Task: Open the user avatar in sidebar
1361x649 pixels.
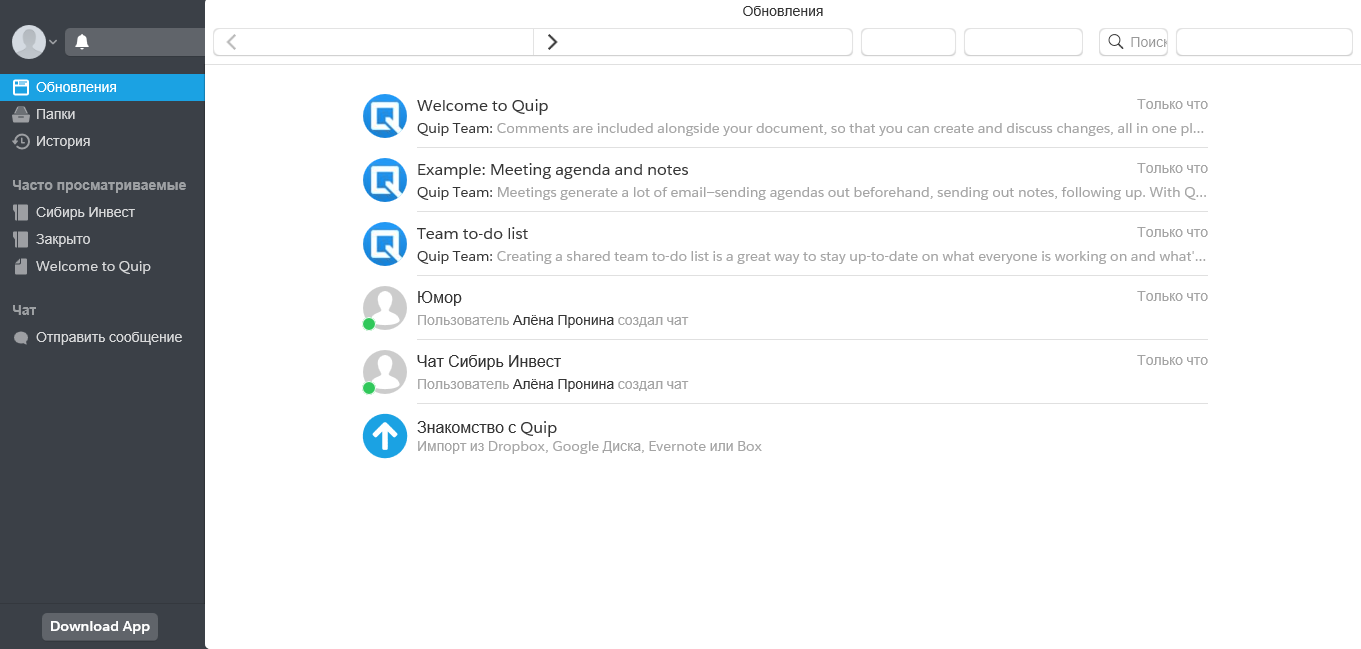Action: click(29, 42)
